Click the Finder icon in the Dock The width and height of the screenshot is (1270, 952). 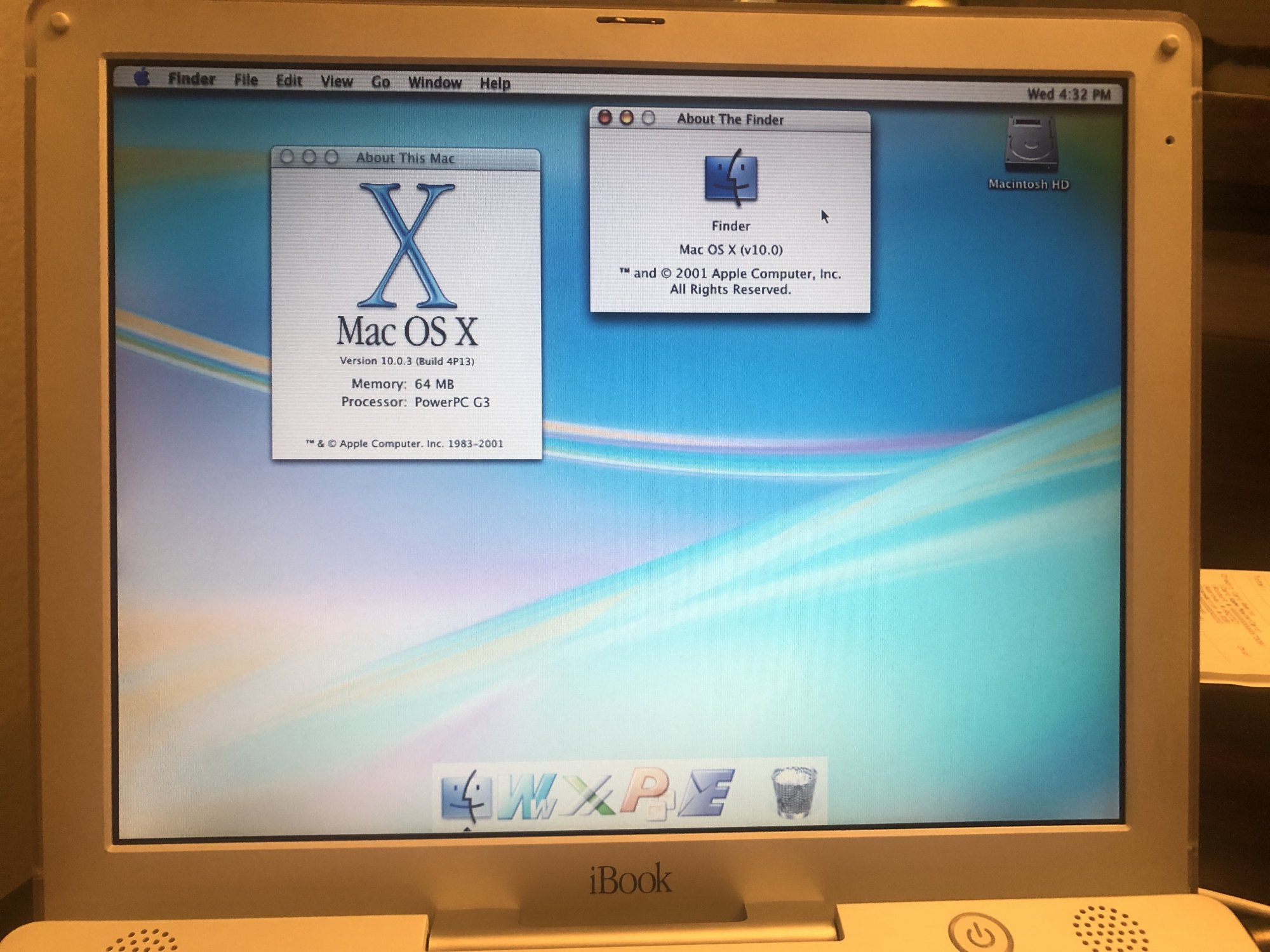(467, 795)
